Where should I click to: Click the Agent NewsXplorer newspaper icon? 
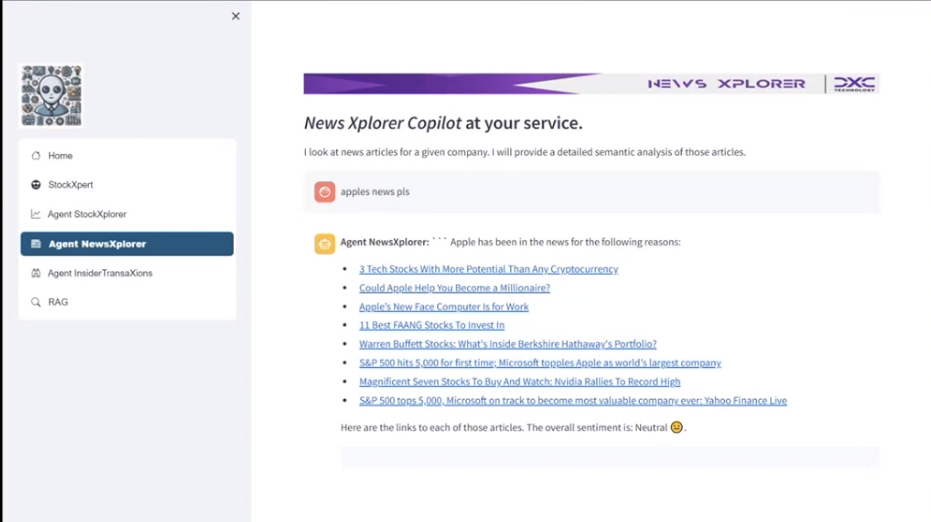coord(36,243)
